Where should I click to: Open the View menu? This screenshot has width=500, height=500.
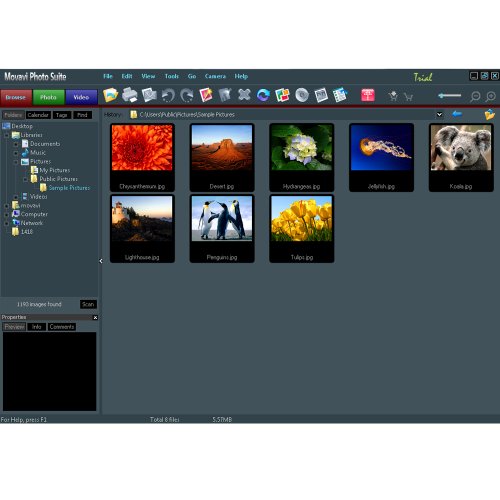click(x=148, y=76)
